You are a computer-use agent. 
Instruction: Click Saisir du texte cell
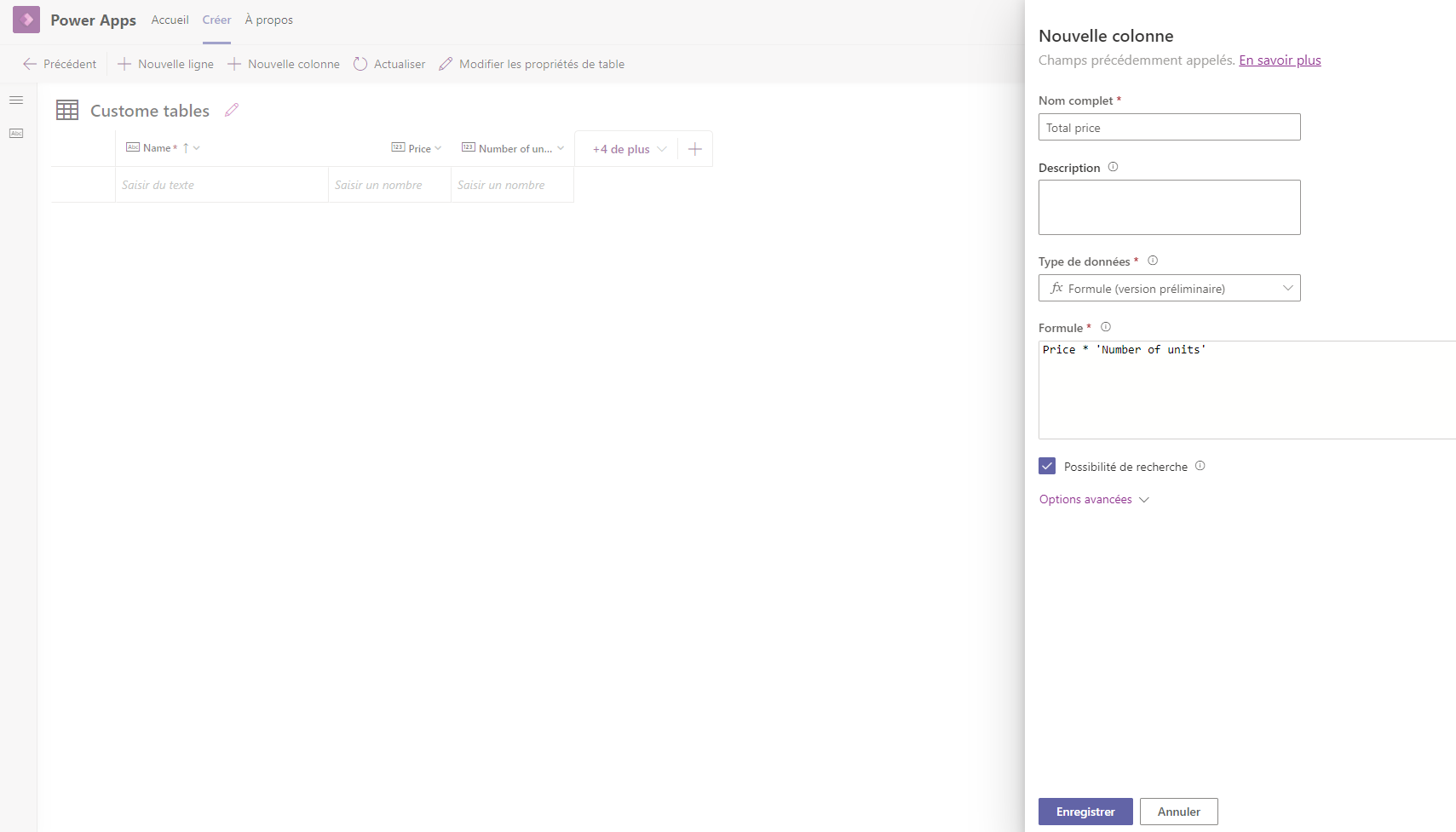click(x=222, y=185)
